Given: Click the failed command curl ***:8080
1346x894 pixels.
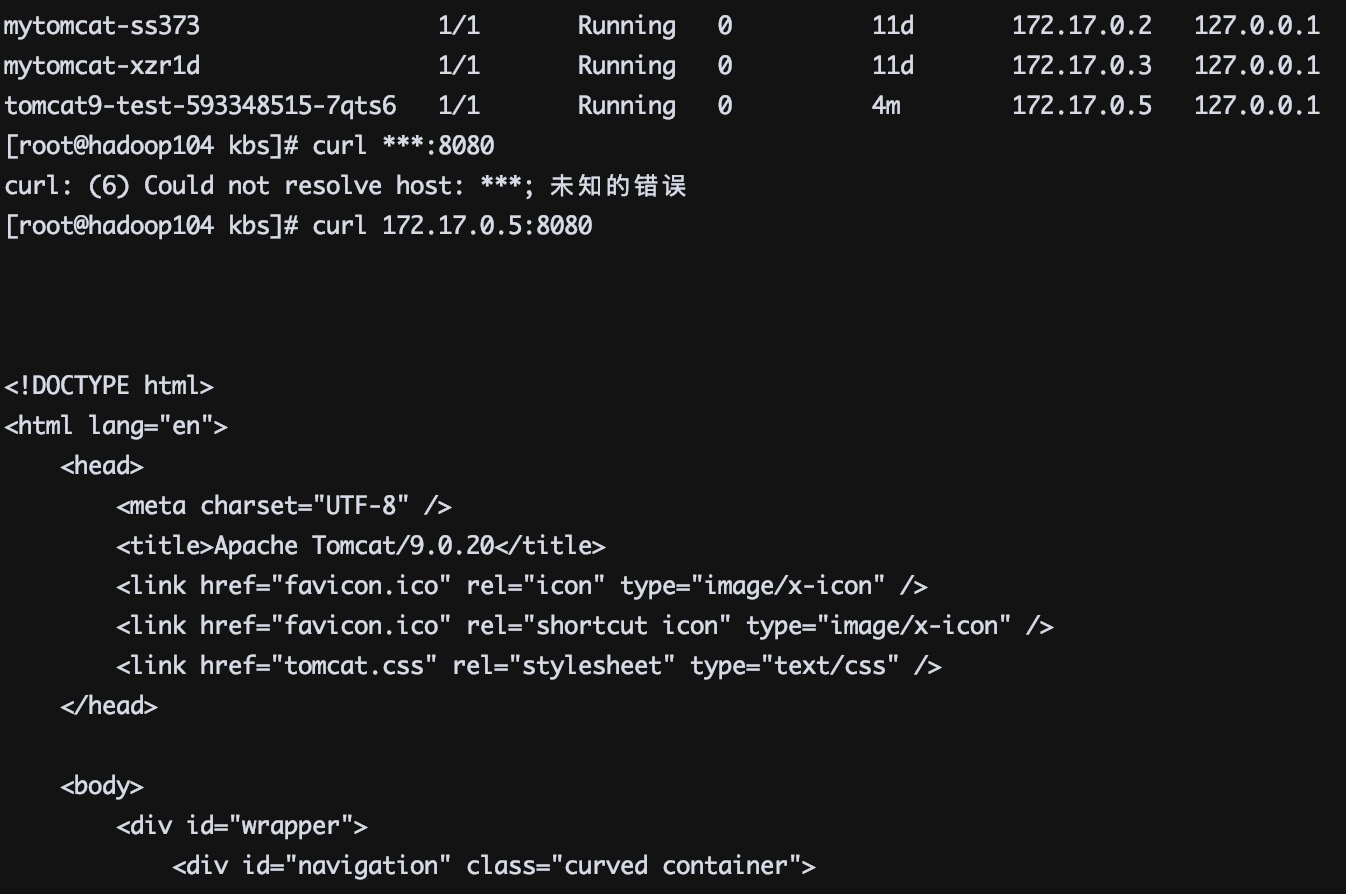Looking at the screenshot, I should coord(403,145).
